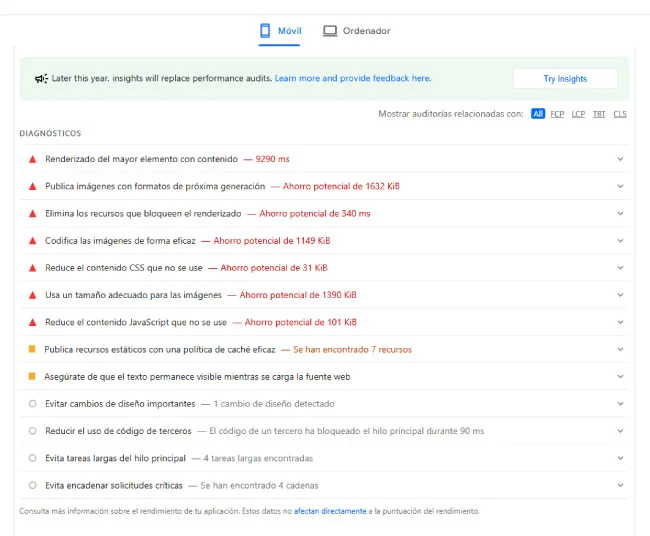Click the 9290 ms value text
Viewport: 650px width, 536px height.
pyautogui.click(x=272, y=159)
